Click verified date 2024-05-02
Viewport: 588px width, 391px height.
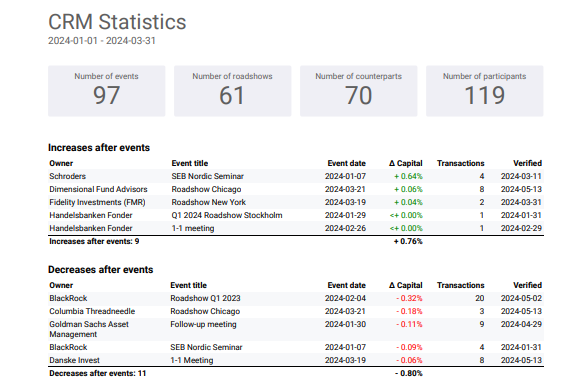[521, 298]
